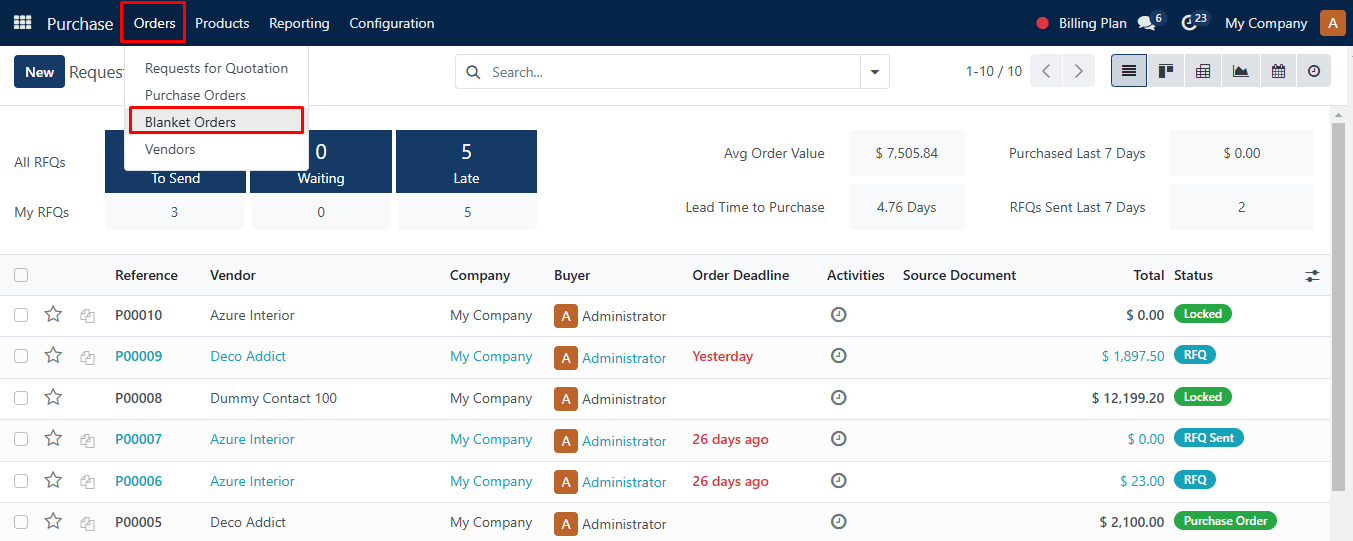Click the My RFQs To Send count 3
The image size is (1353, 541).
click(174, 212)
